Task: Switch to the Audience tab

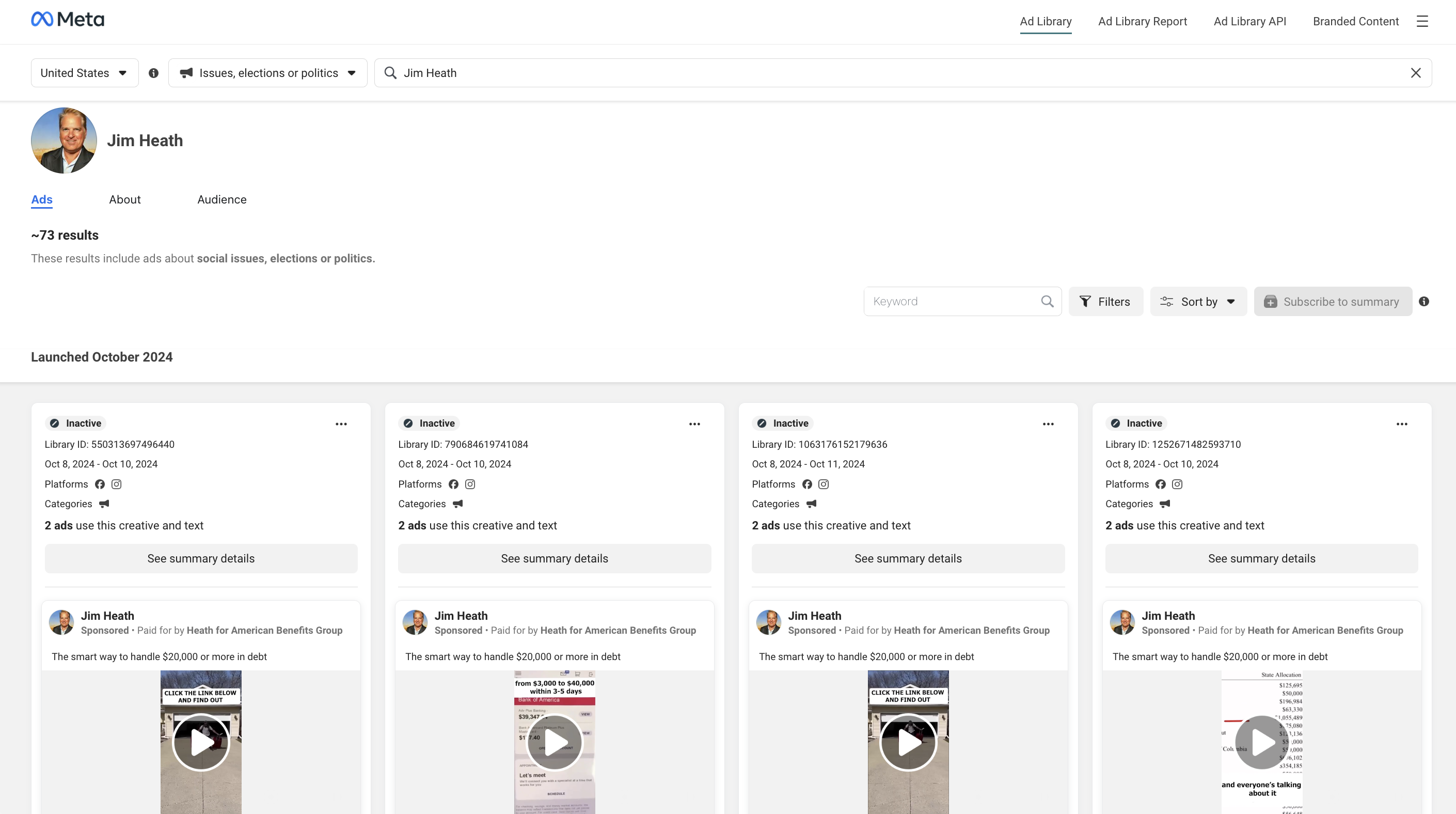Action: [x=221, y=199]
